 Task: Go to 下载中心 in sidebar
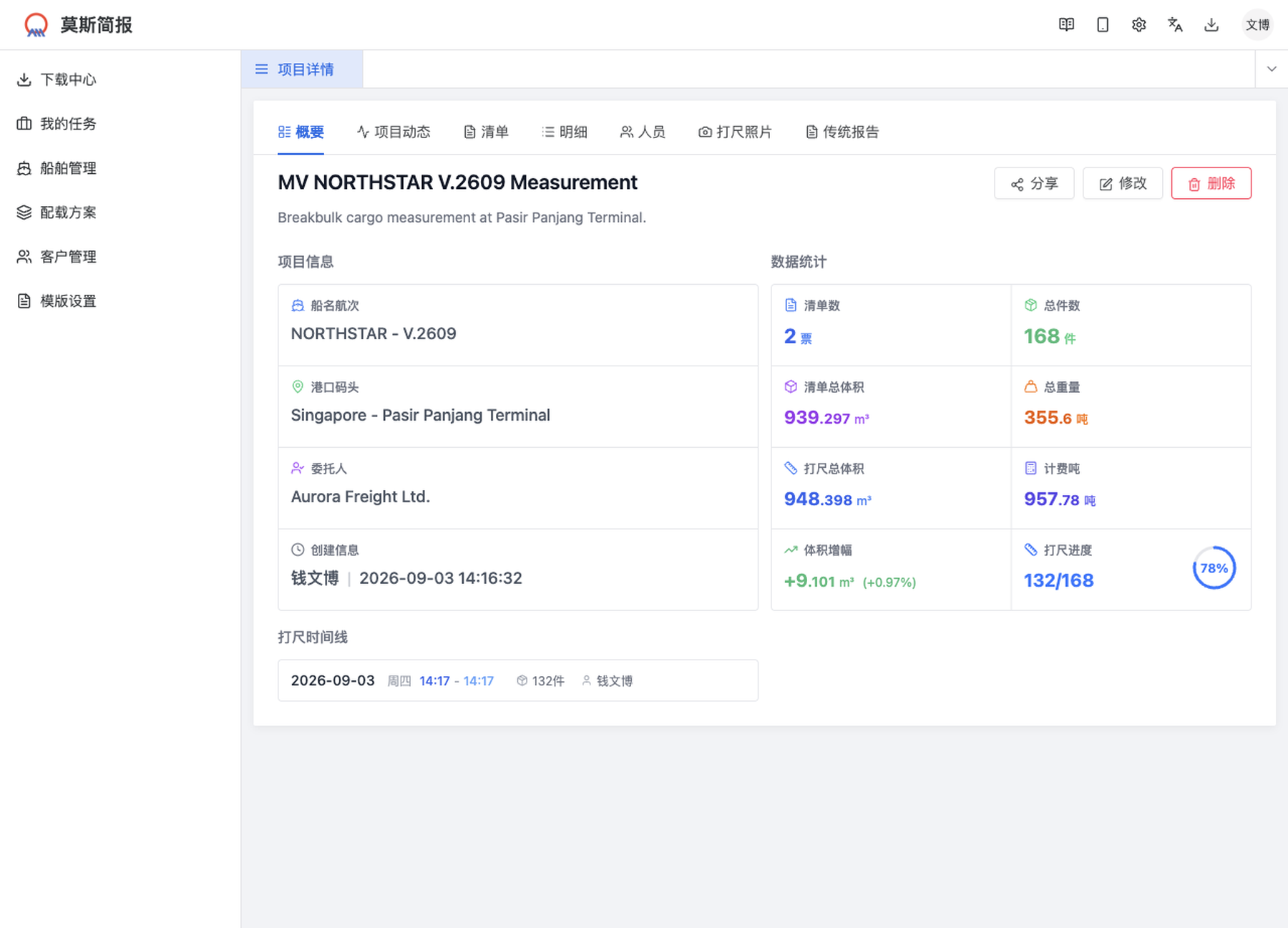coord(120,79)
